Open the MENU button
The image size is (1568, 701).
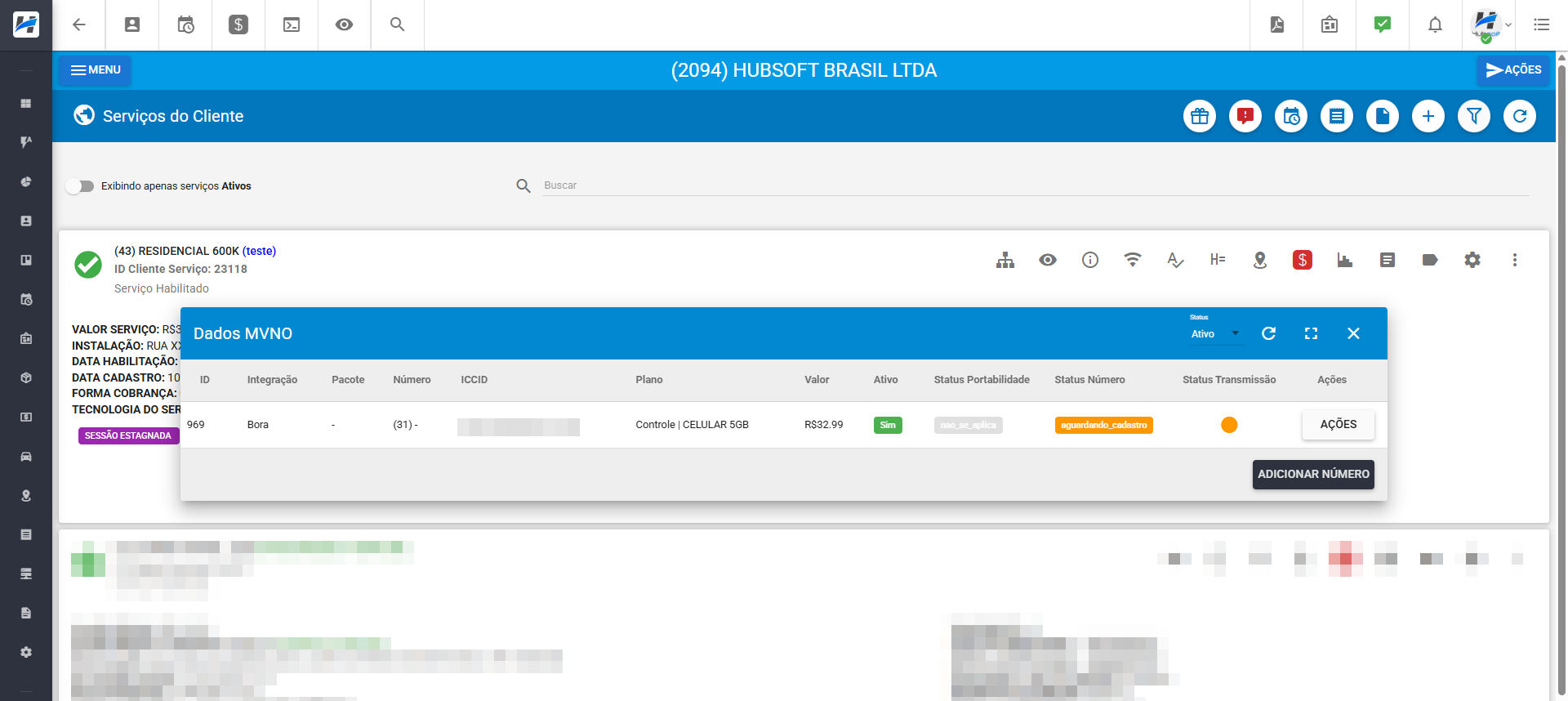click(95, 70)
